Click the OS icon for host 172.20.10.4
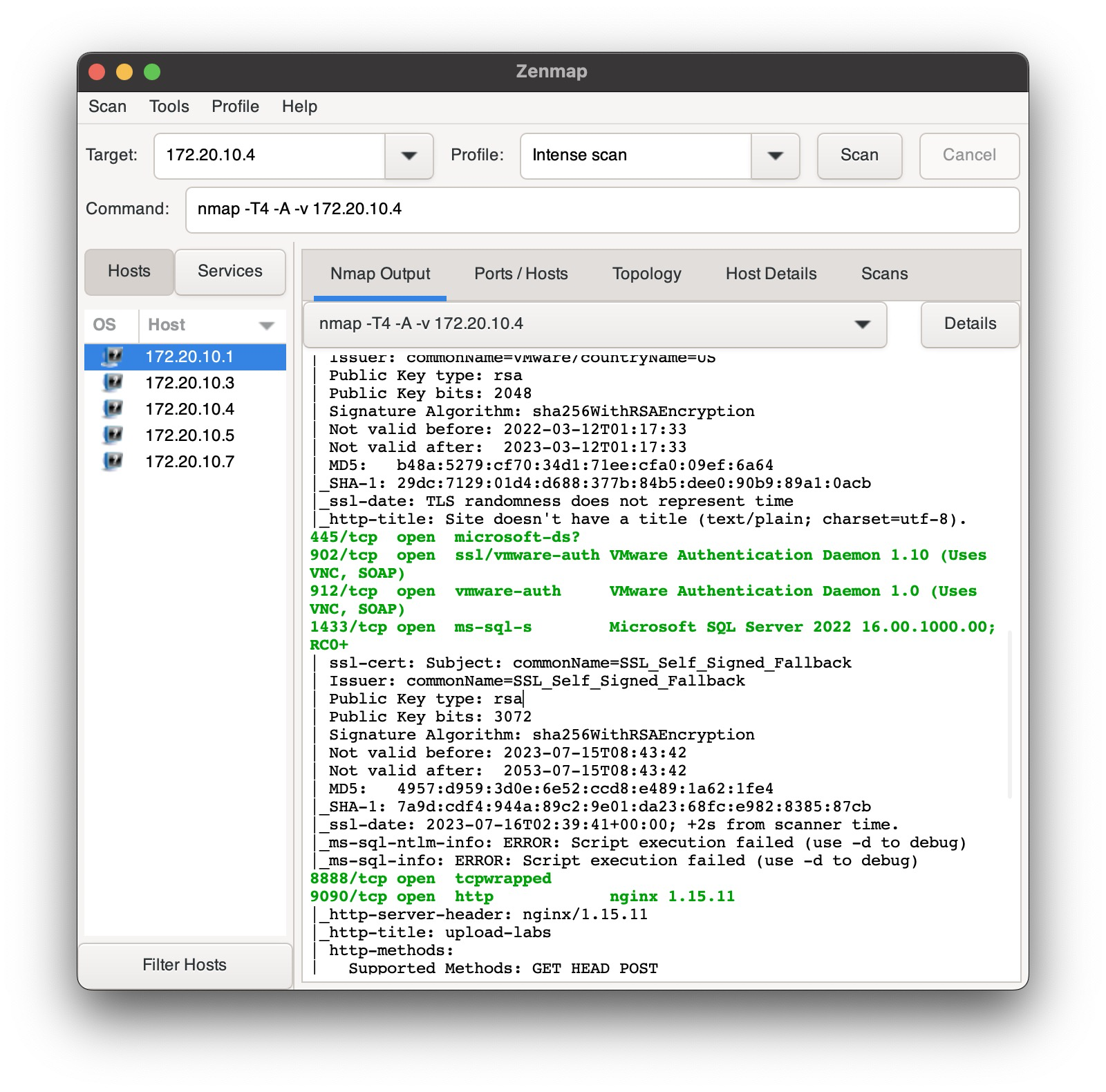Image resolution: width=1106 pixels, height=1092 pixels. (x=112, y=409)
